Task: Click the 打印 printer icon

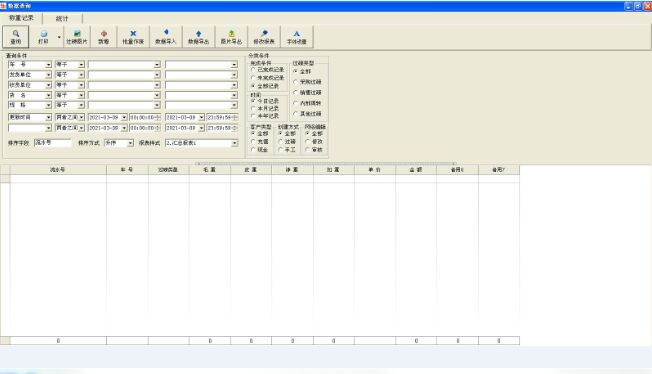Action: 43,37
